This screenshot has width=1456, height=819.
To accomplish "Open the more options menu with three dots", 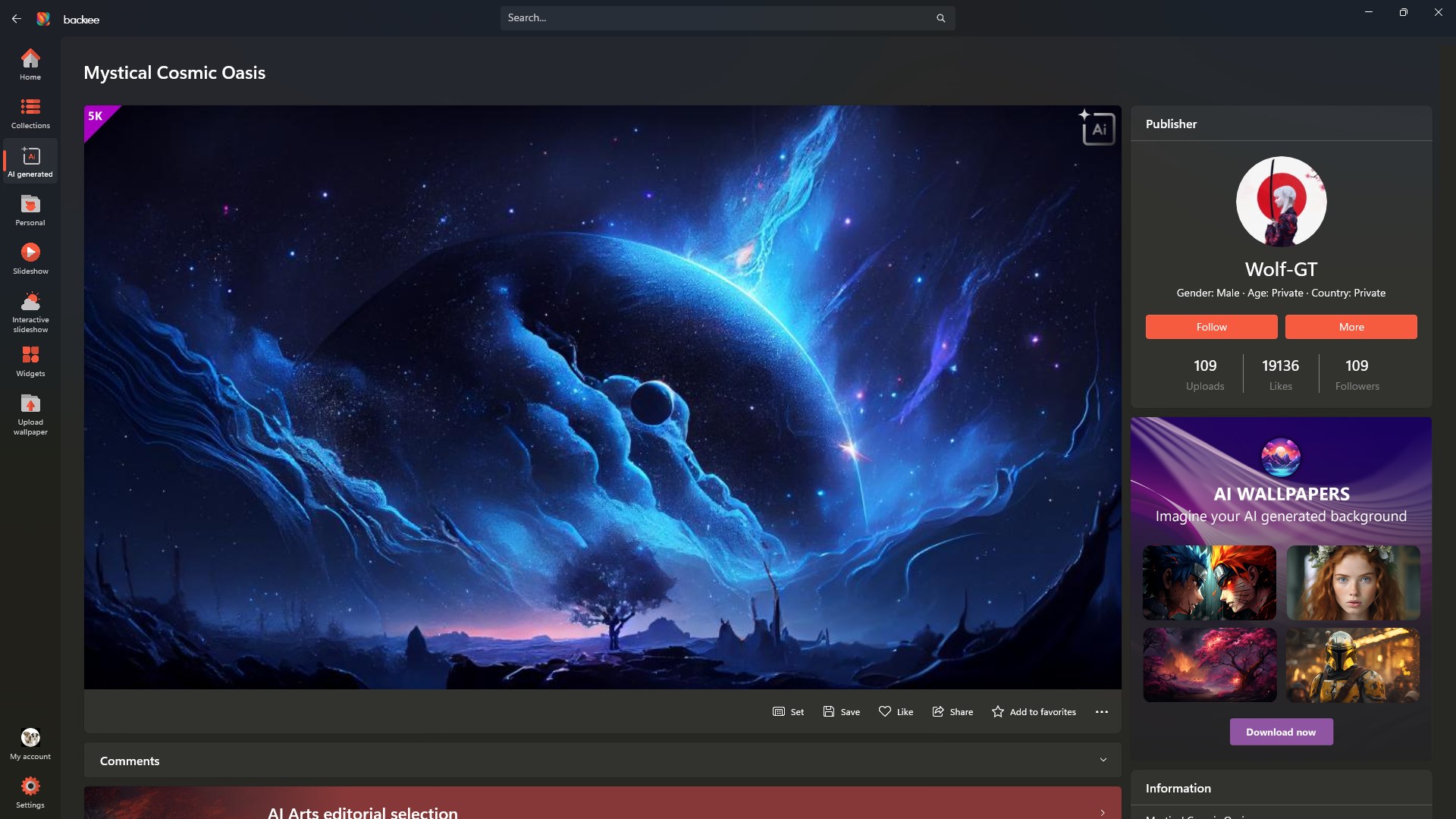I will (x=1102, y=711).
